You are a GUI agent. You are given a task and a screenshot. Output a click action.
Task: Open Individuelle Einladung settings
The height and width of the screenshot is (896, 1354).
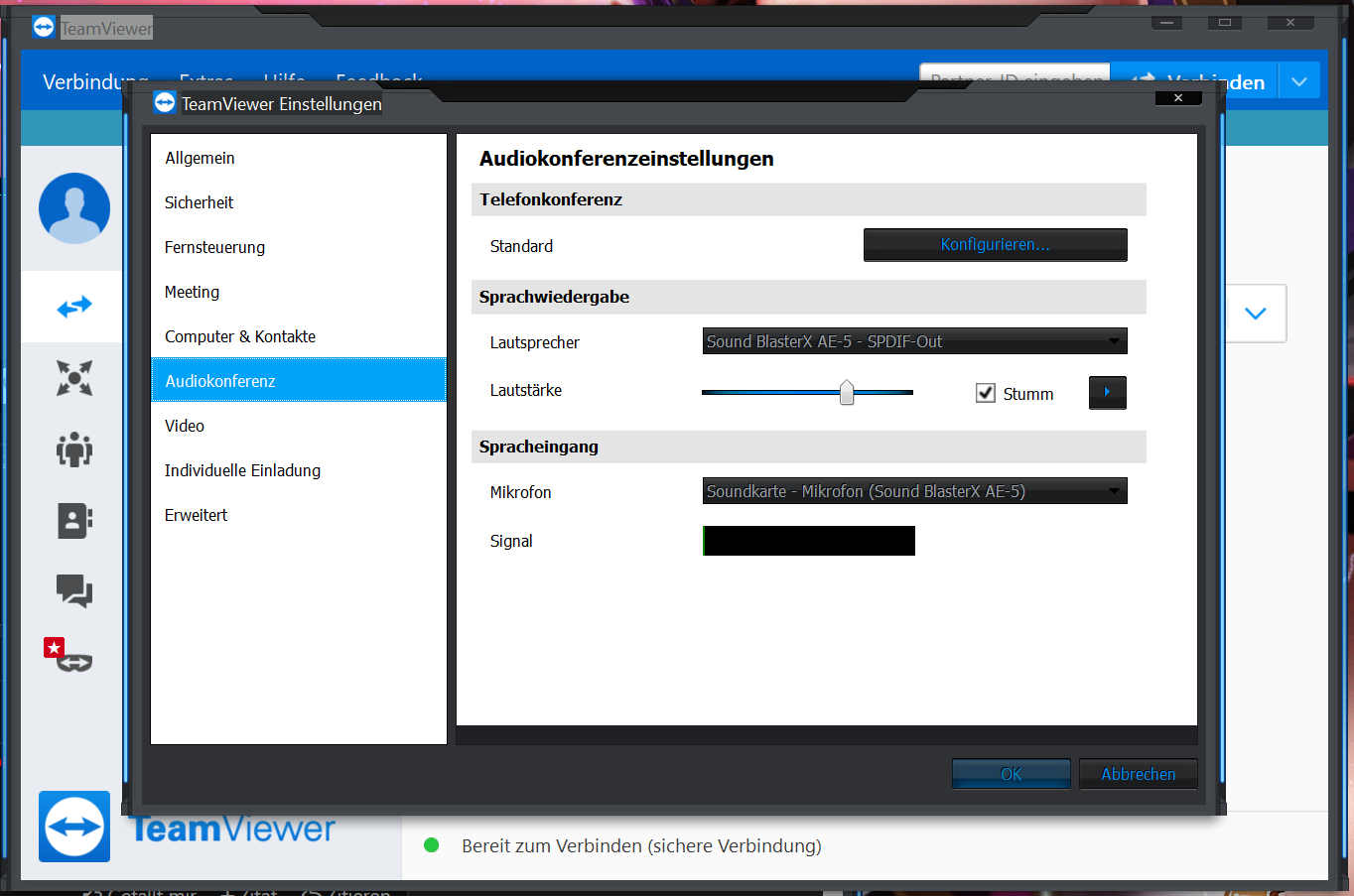pyautogui.click(x=298, y=470)
